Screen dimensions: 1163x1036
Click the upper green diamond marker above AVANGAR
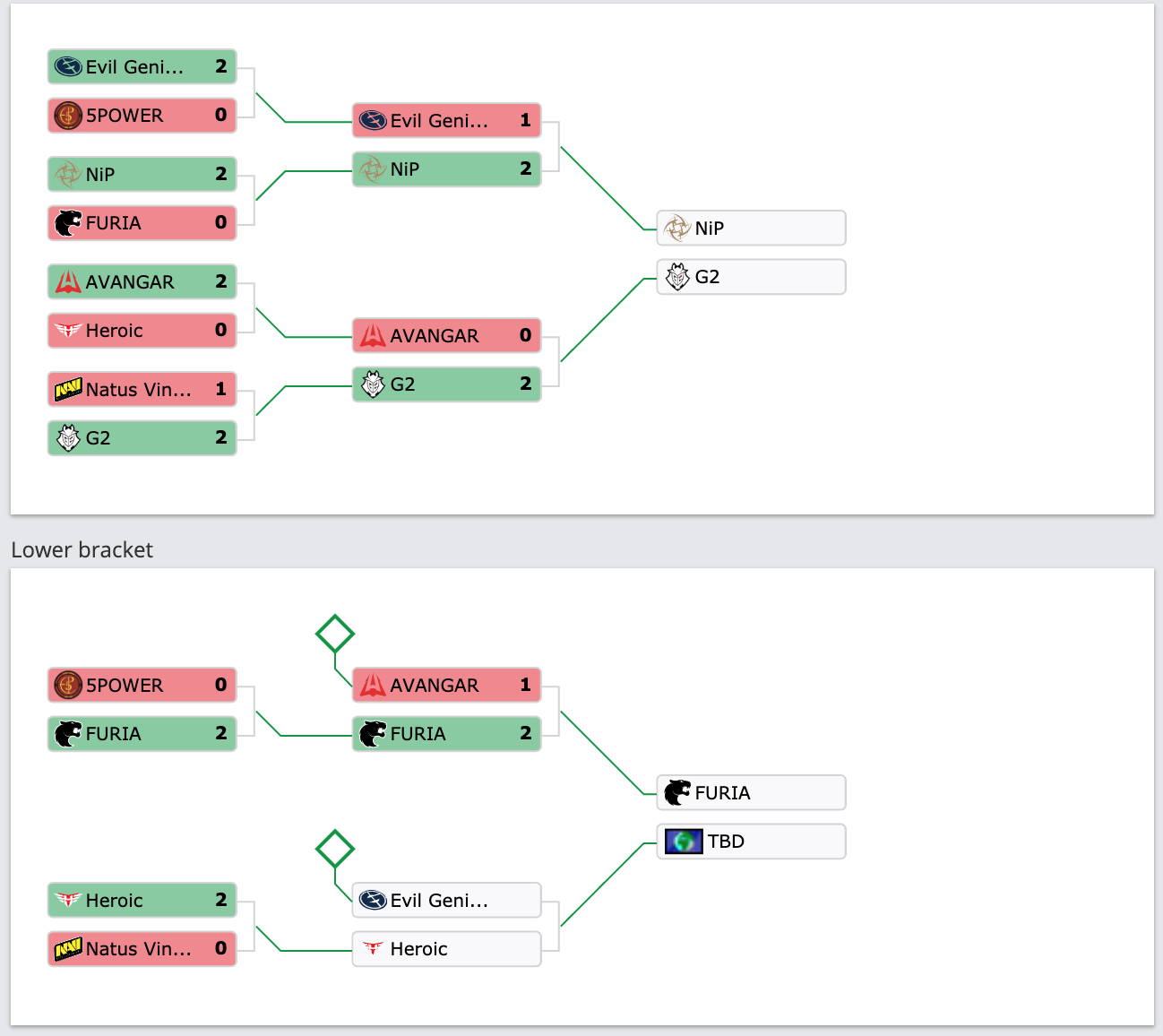coord(335,634)
